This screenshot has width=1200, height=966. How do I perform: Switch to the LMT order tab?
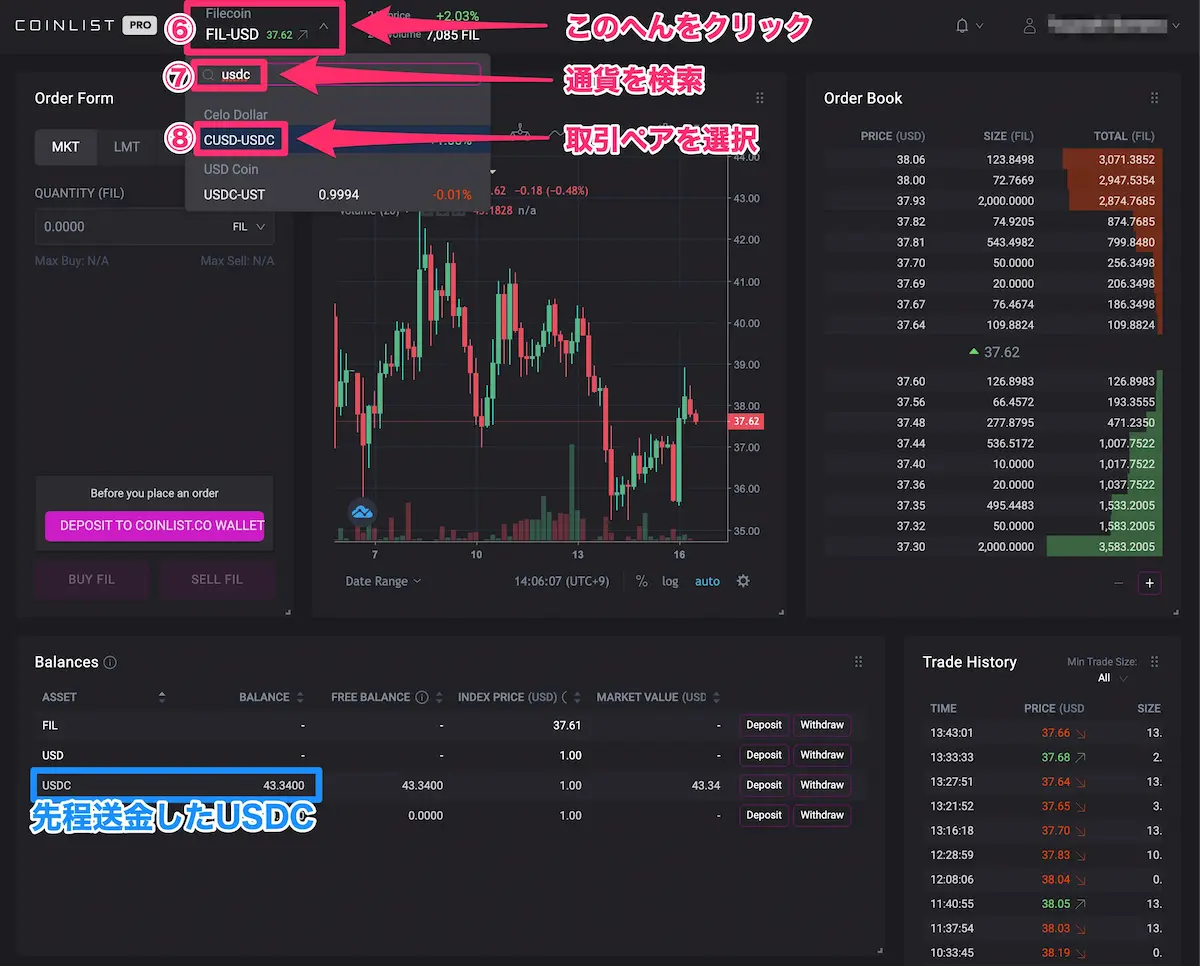tap(127, 147)
